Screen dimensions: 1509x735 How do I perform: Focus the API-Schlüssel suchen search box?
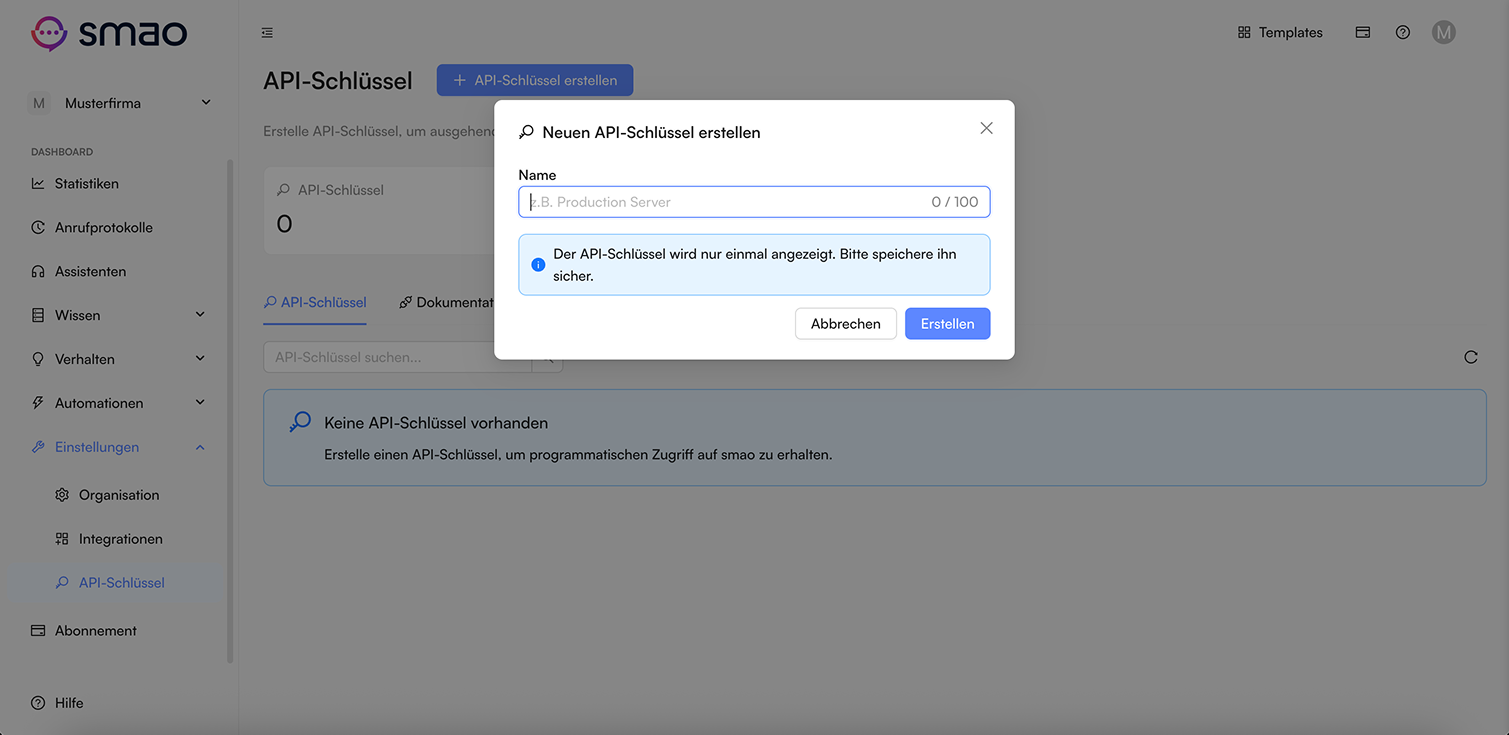(x=397, y=358)
